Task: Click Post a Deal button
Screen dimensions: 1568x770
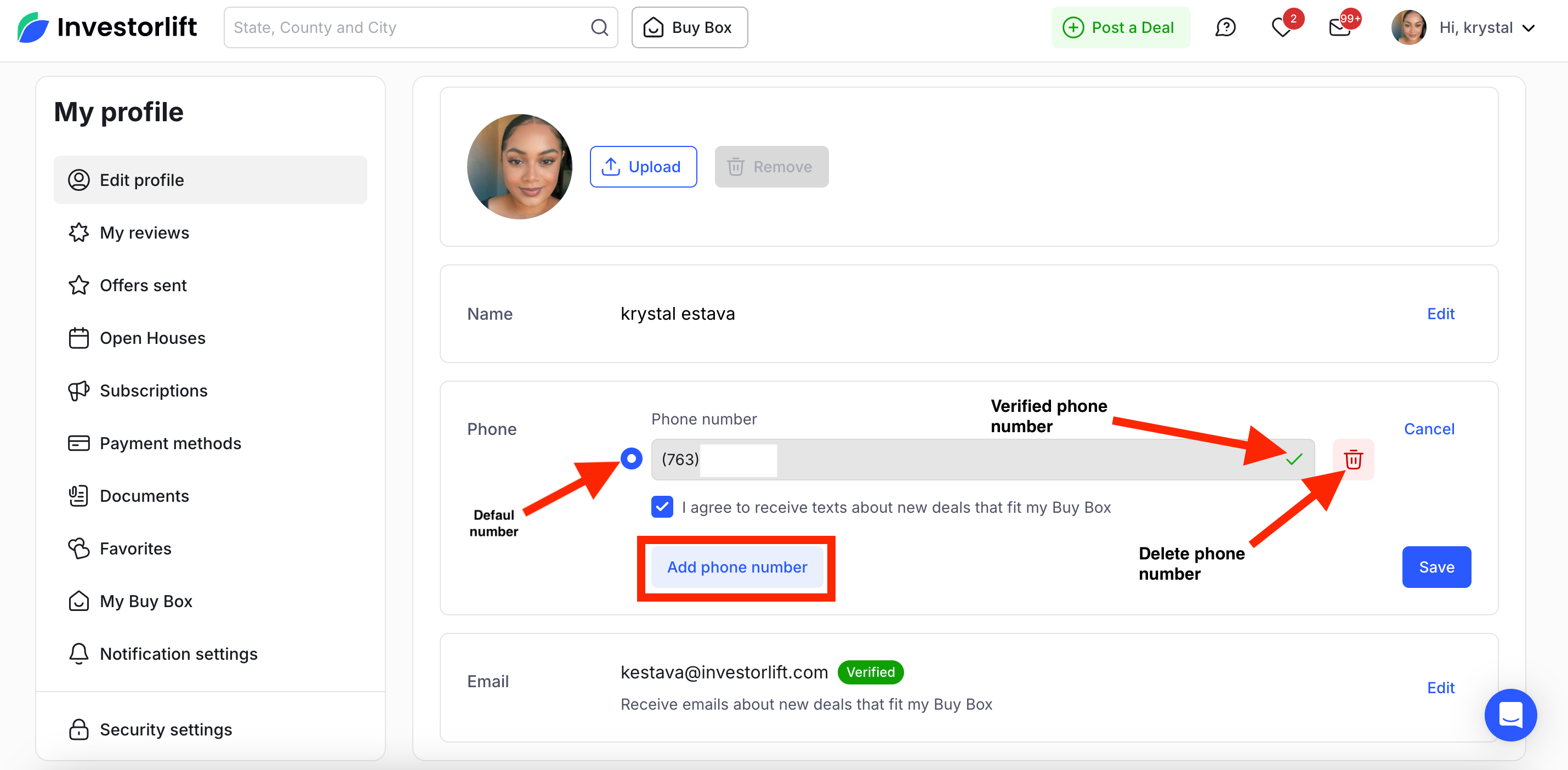Action: pos(1120,27)
